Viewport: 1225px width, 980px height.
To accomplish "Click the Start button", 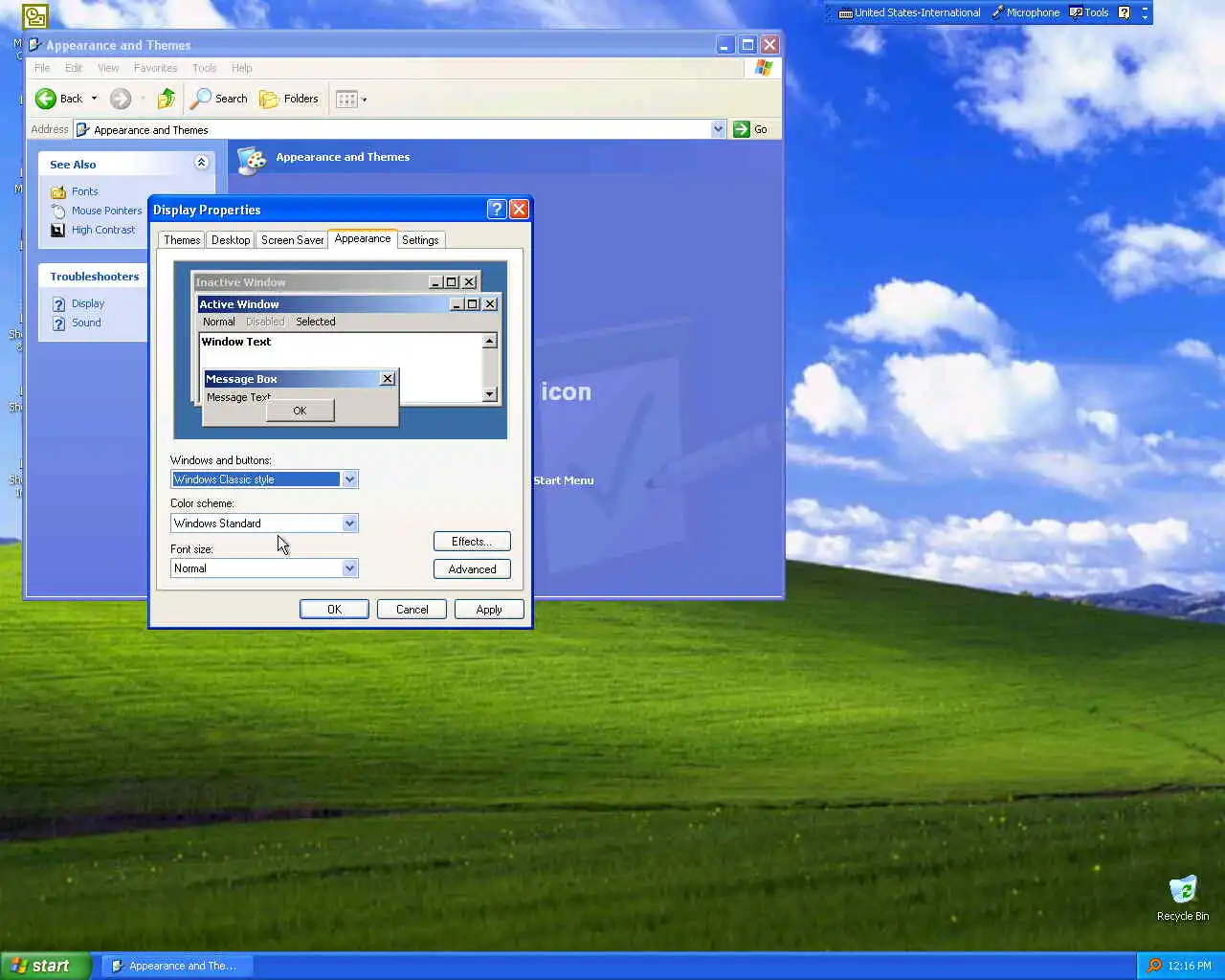I will (45, 966).
